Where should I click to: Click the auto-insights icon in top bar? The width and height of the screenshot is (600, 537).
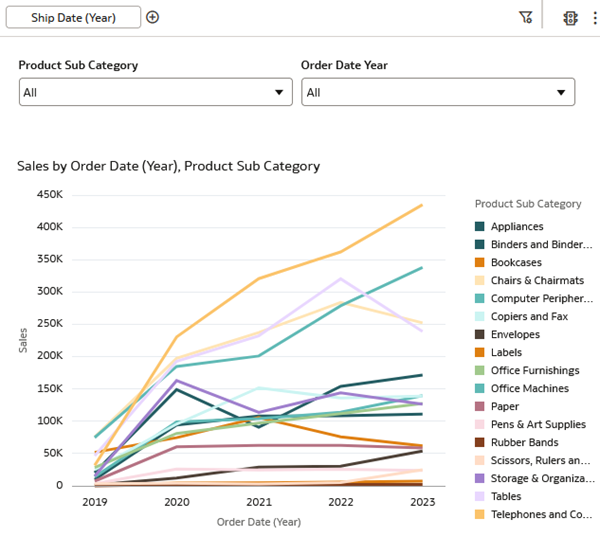point(571,17)
